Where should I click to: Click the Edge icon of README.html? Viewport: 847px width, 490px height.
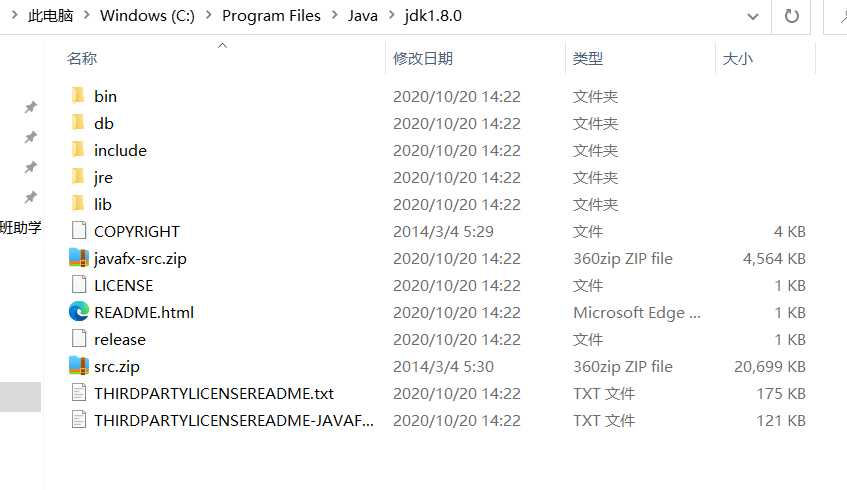click(79, 311)
